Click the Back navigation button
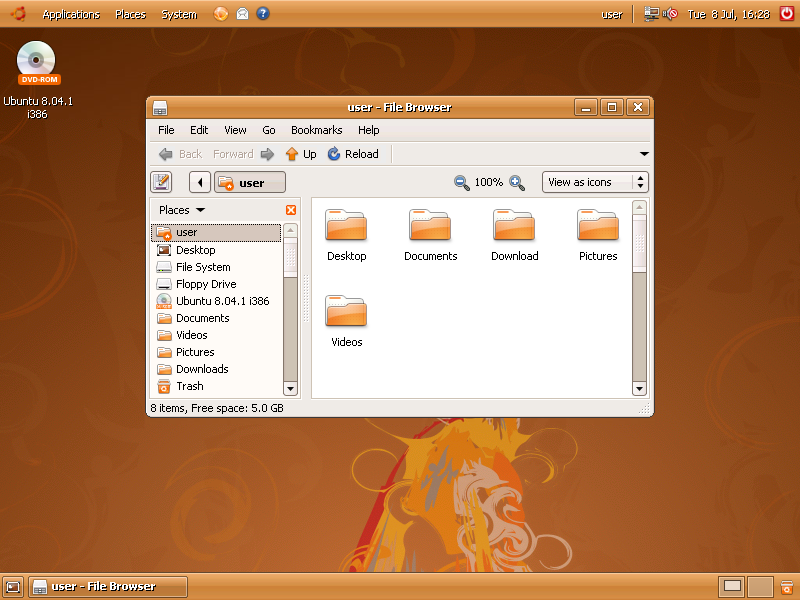Screen dimensions: 800x600 [180, 154]
